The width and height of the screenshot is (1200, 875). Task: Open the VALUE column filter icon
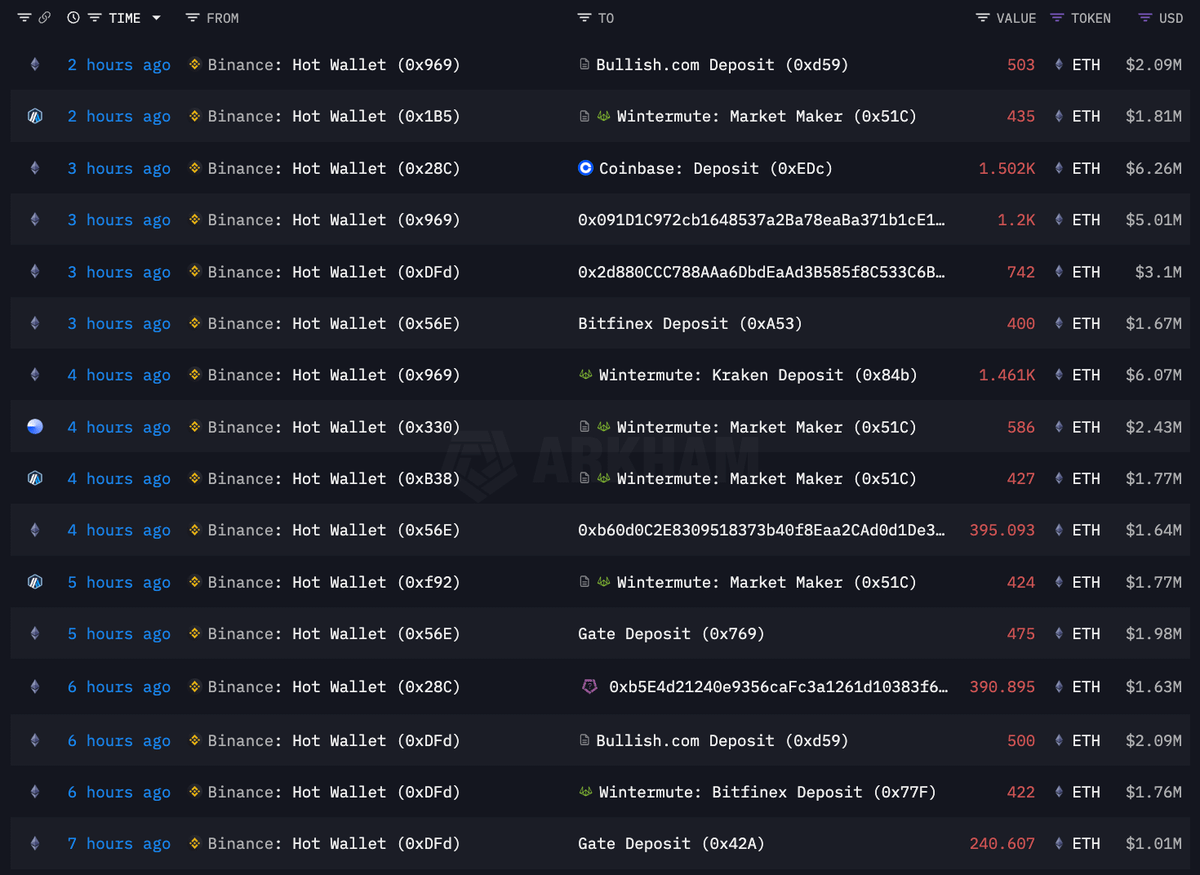coord(983,18)
